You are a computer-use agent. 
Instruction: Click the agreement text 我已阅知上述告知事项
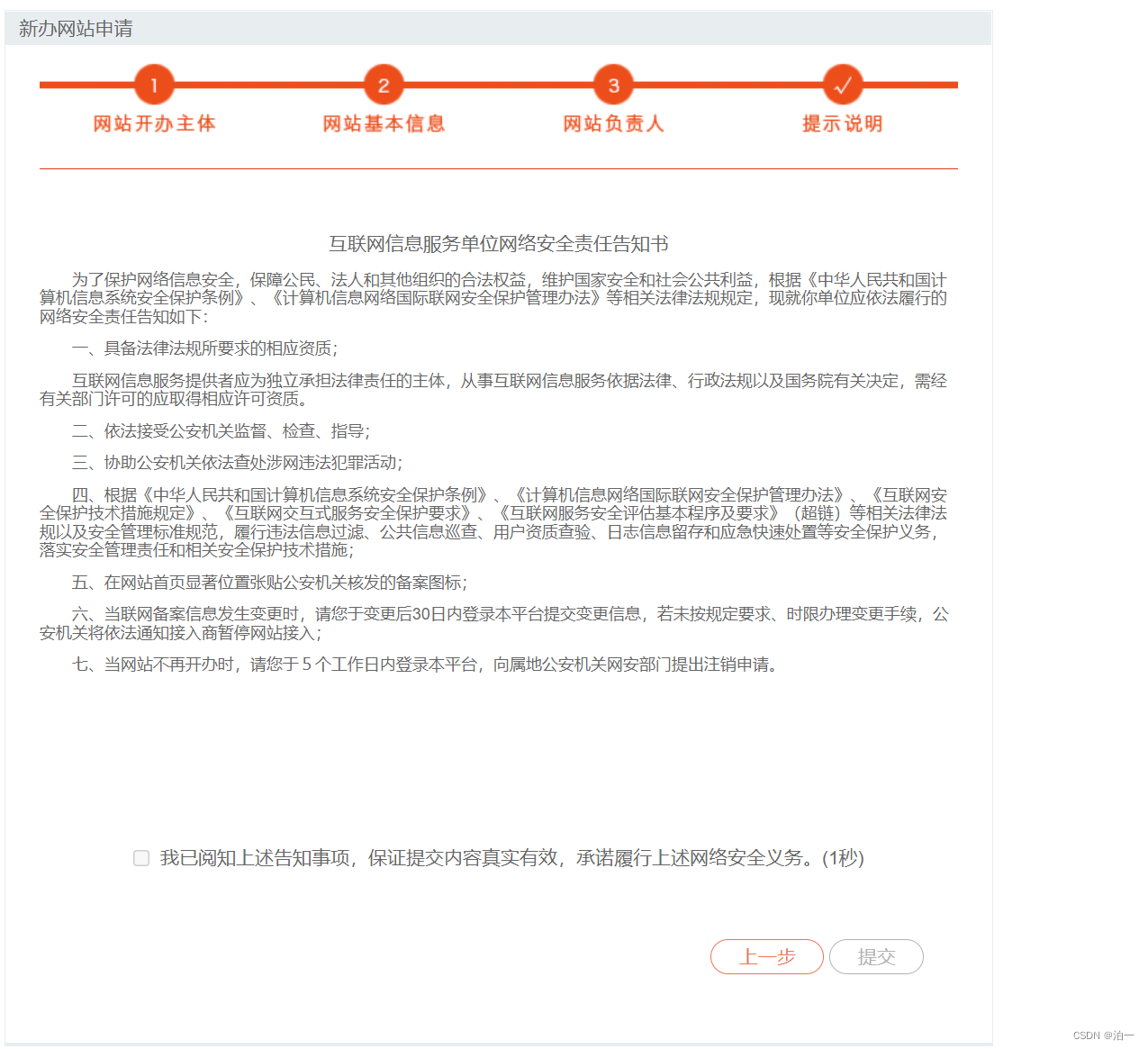coord(512,858)
